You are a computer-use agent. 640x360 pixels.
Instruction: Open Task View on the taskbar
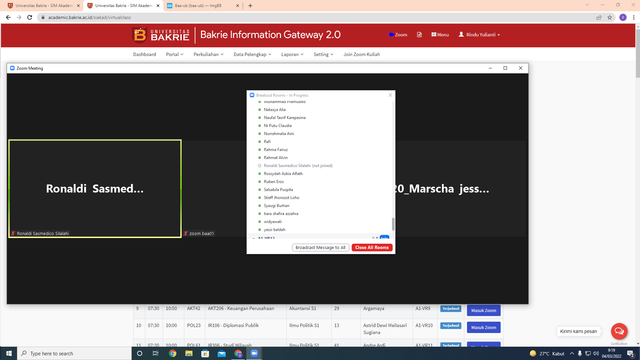(156, 353)
